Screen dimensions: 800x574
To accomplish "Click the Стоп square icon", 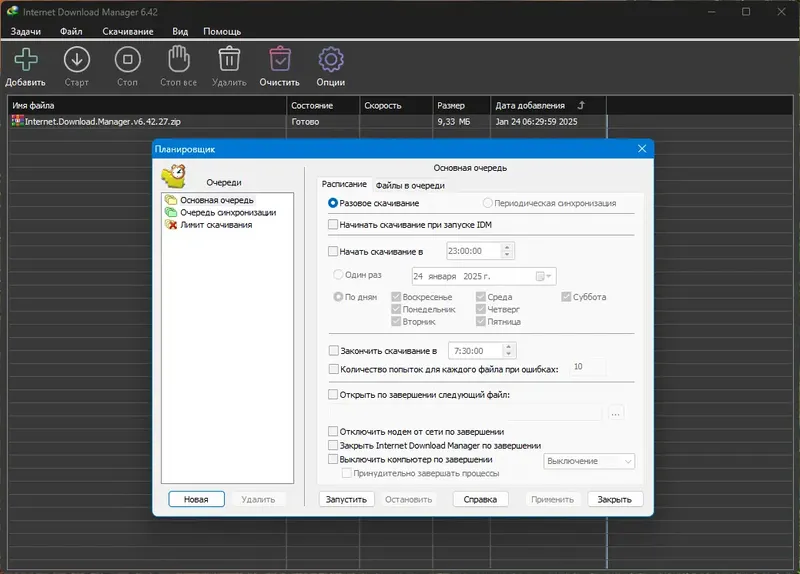I will coord(128,59).
